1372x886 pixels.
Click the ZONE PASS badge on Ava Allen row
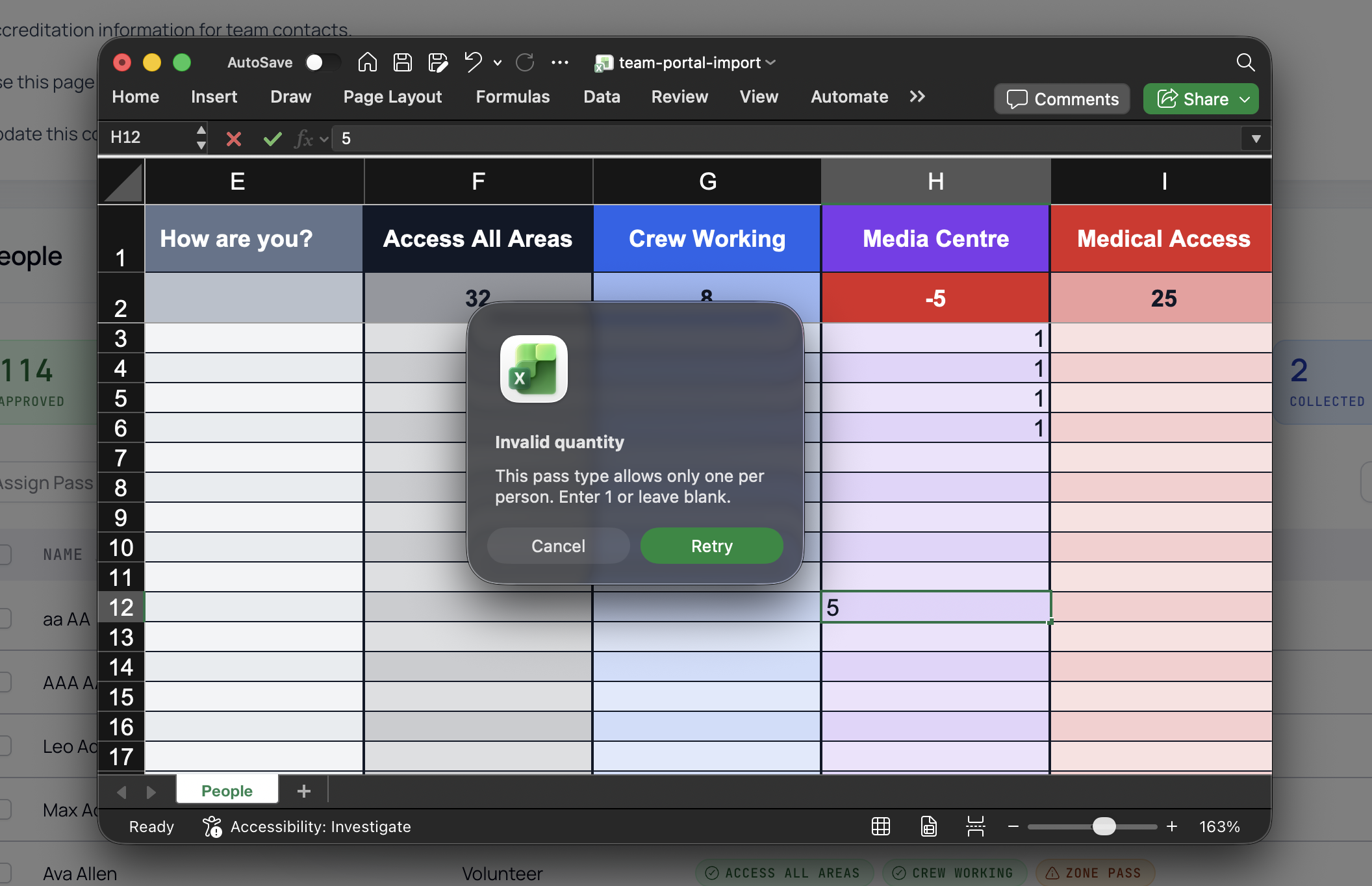coord(1094,873)
